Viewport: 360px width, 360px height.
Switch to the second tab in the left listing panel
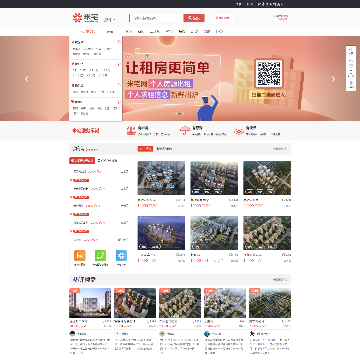pyautogui.click(x=107, y=160)
